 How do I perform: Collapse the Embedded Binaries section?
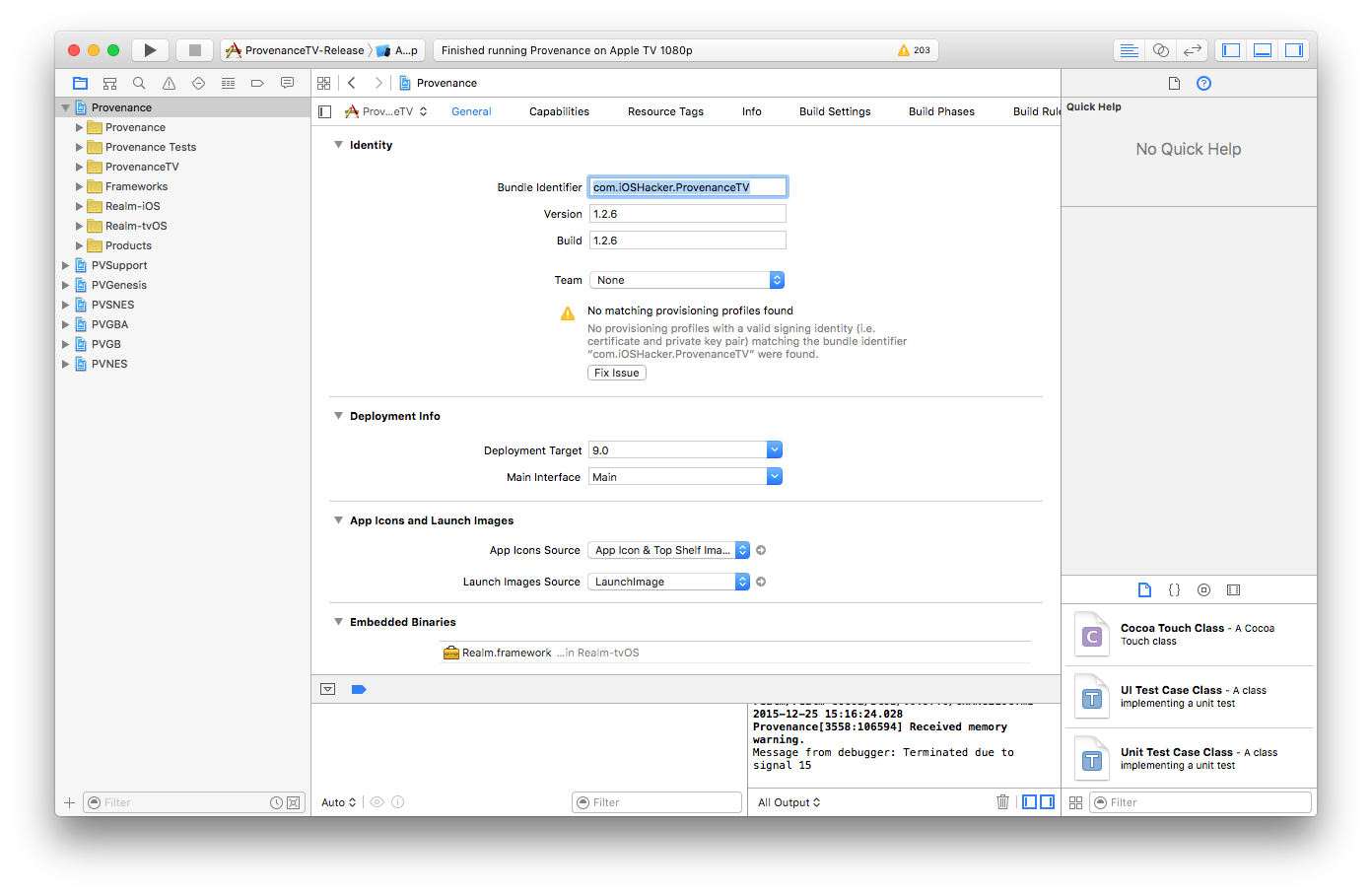(x=339, y=622)
